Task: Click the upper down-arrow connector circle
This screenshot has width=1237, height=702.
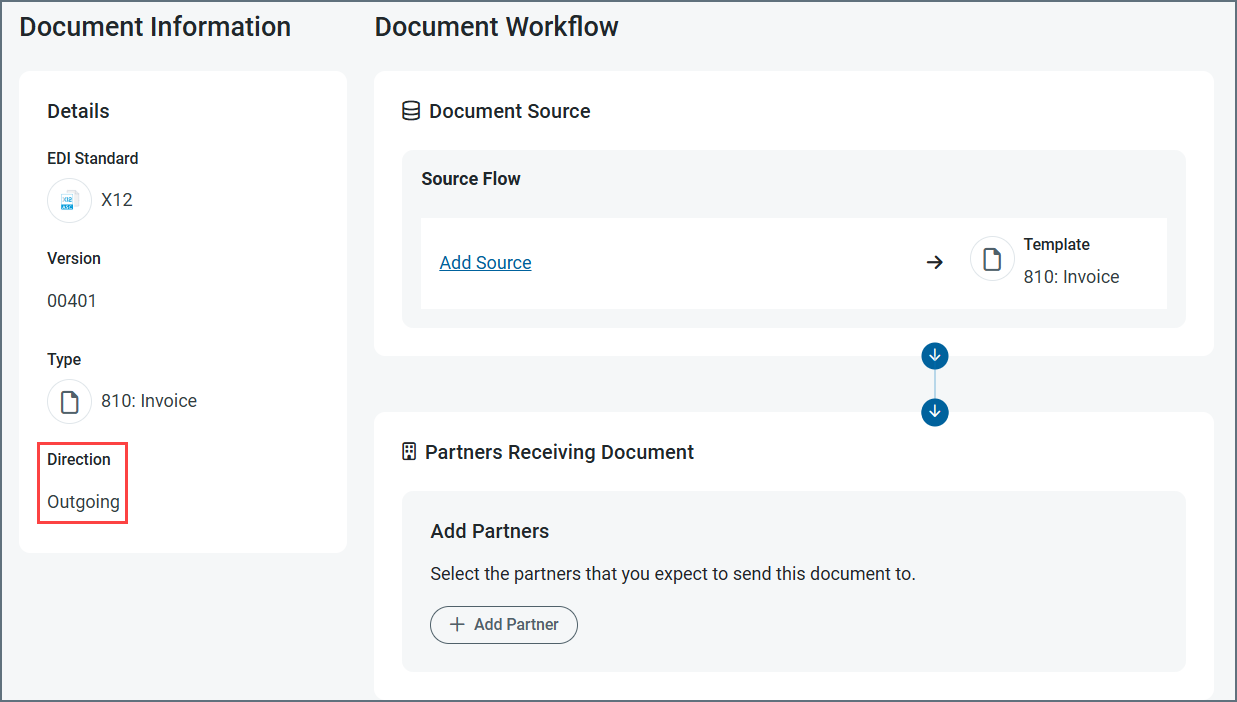Action: tap(935, 355)
